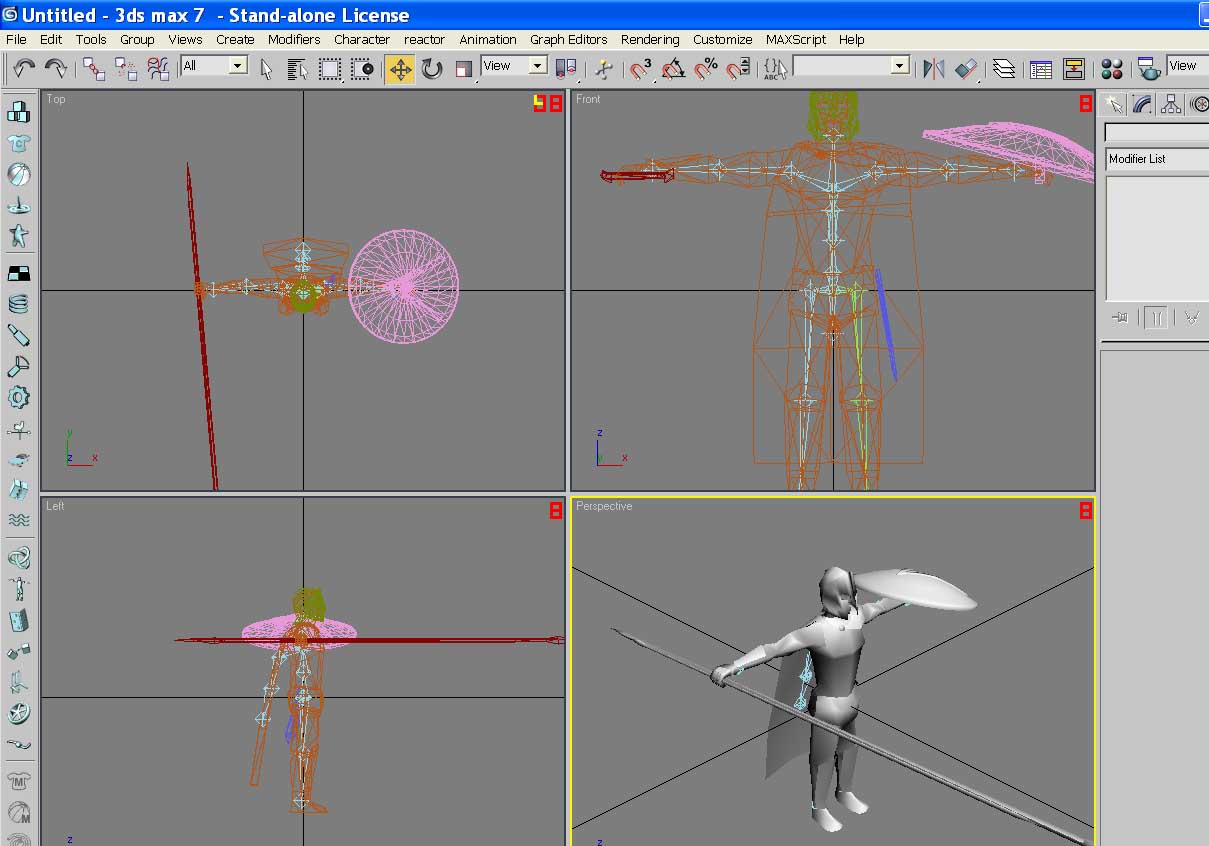Click the wave lines icon in sidebar
Viewport: 1209px width, 846px height.
[x=18, y=520]
